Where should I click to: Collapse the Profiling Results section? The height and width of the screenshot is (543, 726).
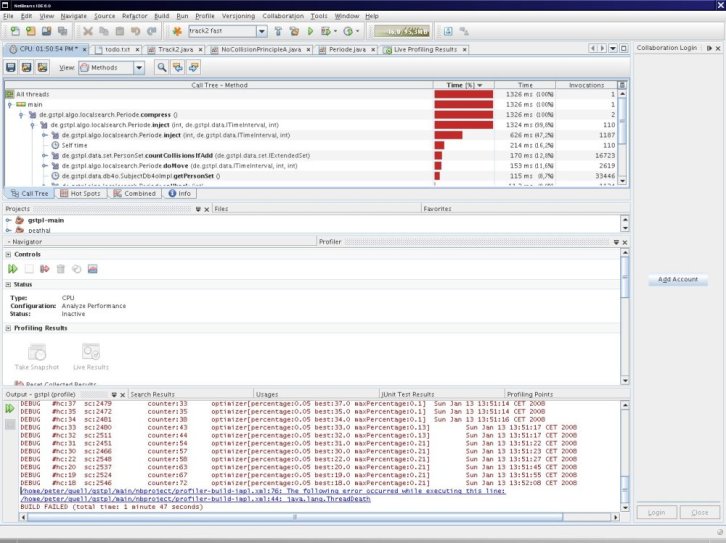[9, 328]
